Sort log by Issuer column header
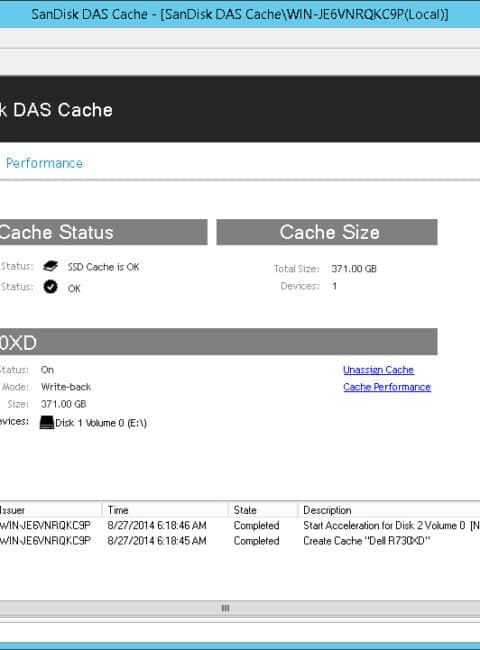This screenshot has height=650, width=480. coord(51,510)
